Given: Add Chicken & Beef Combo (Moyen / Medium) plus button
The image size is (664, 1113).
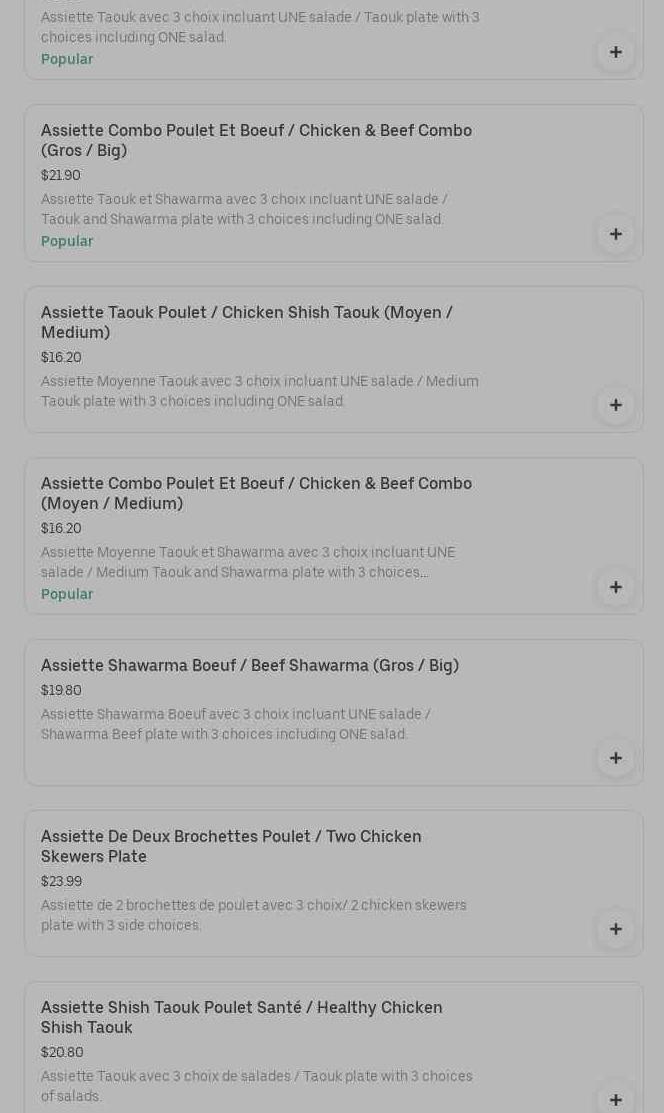Looking at the screenshot, I should click(616, 587).
